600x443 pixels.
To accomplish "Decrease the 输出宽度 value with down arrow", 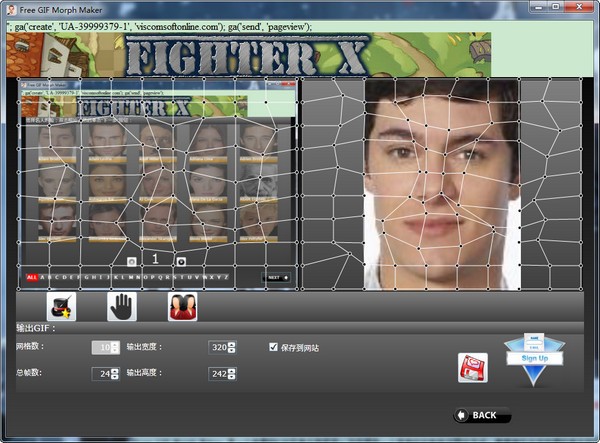I will 232,350.
